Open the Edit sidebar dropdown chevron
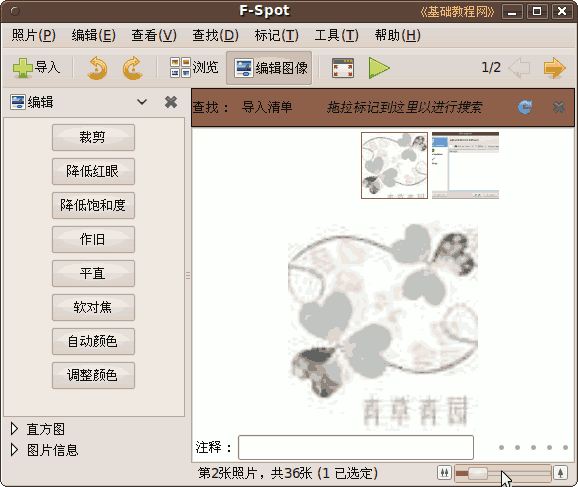Image resolution: width=578 pixels, height=487 pixels. pyautogui.click(x=142, y=102)
